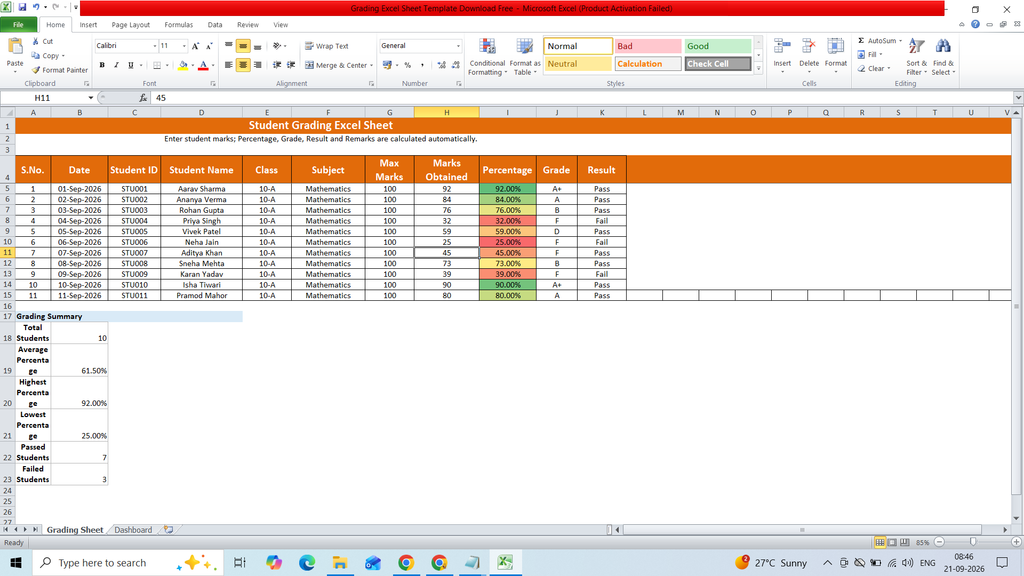Apply fill color using paint bucket icon
The width and height of the screenshot is (1024, 576).
click(x=183, y=65)
